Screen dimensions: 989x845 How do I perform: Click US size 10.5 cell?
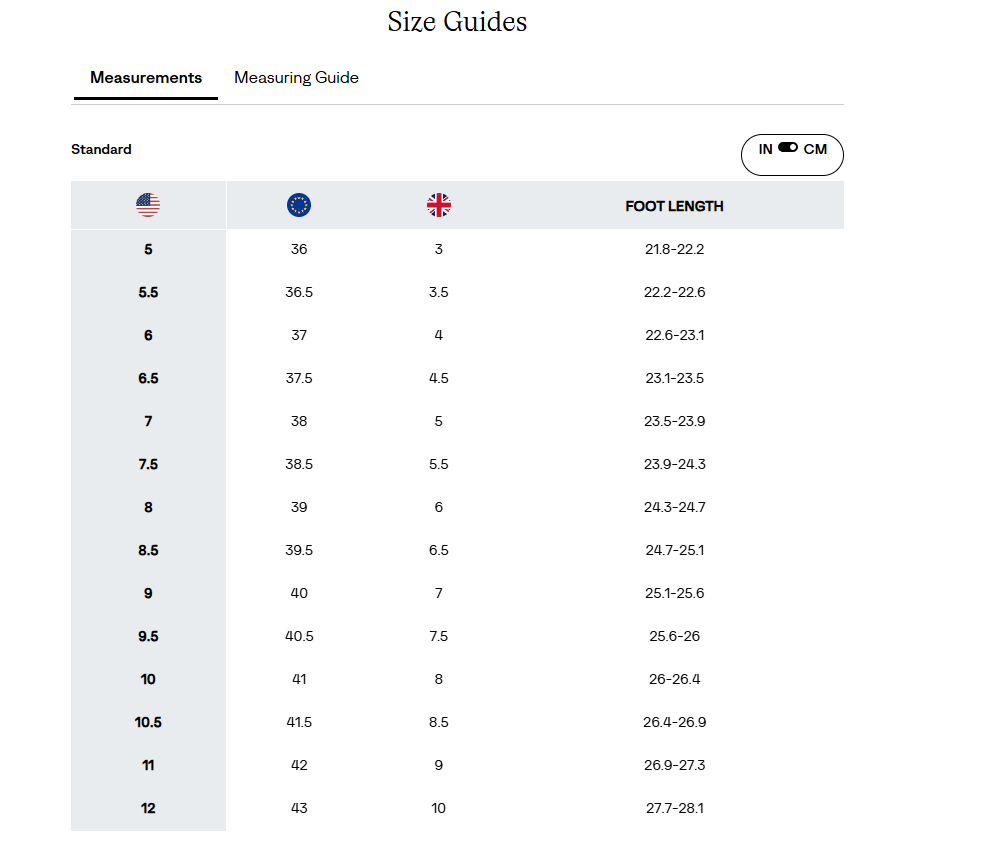(x=148, y=722)
